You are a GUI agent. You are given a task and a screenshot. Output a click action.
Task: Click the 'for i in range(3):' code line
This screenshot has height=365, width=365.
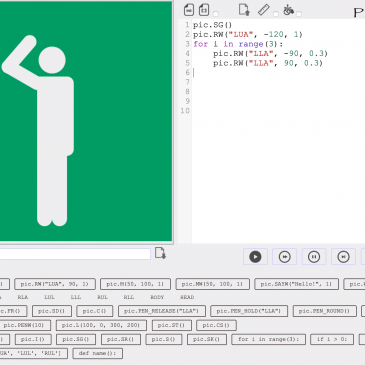click(x=238, y=44)
